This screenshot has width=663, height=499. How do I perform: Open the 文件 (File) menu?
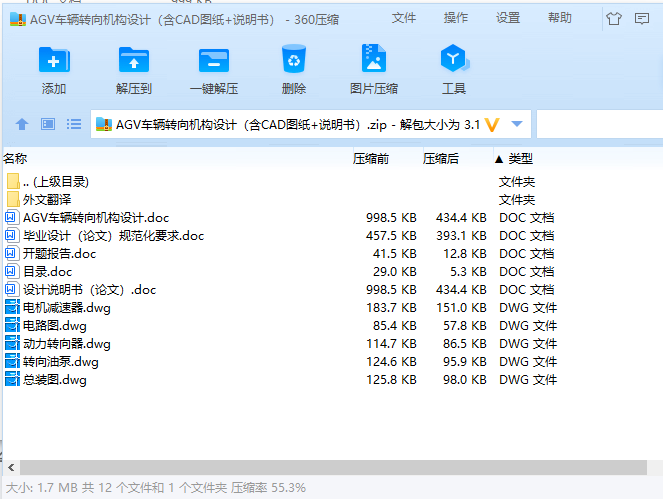[x=404, y=18]
